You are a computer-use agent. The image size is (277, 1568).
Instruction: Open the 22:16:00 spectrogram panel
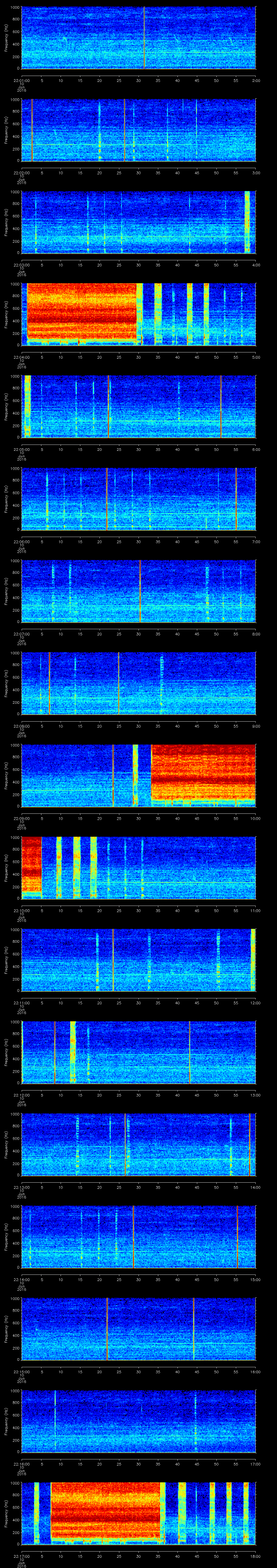139,1421
